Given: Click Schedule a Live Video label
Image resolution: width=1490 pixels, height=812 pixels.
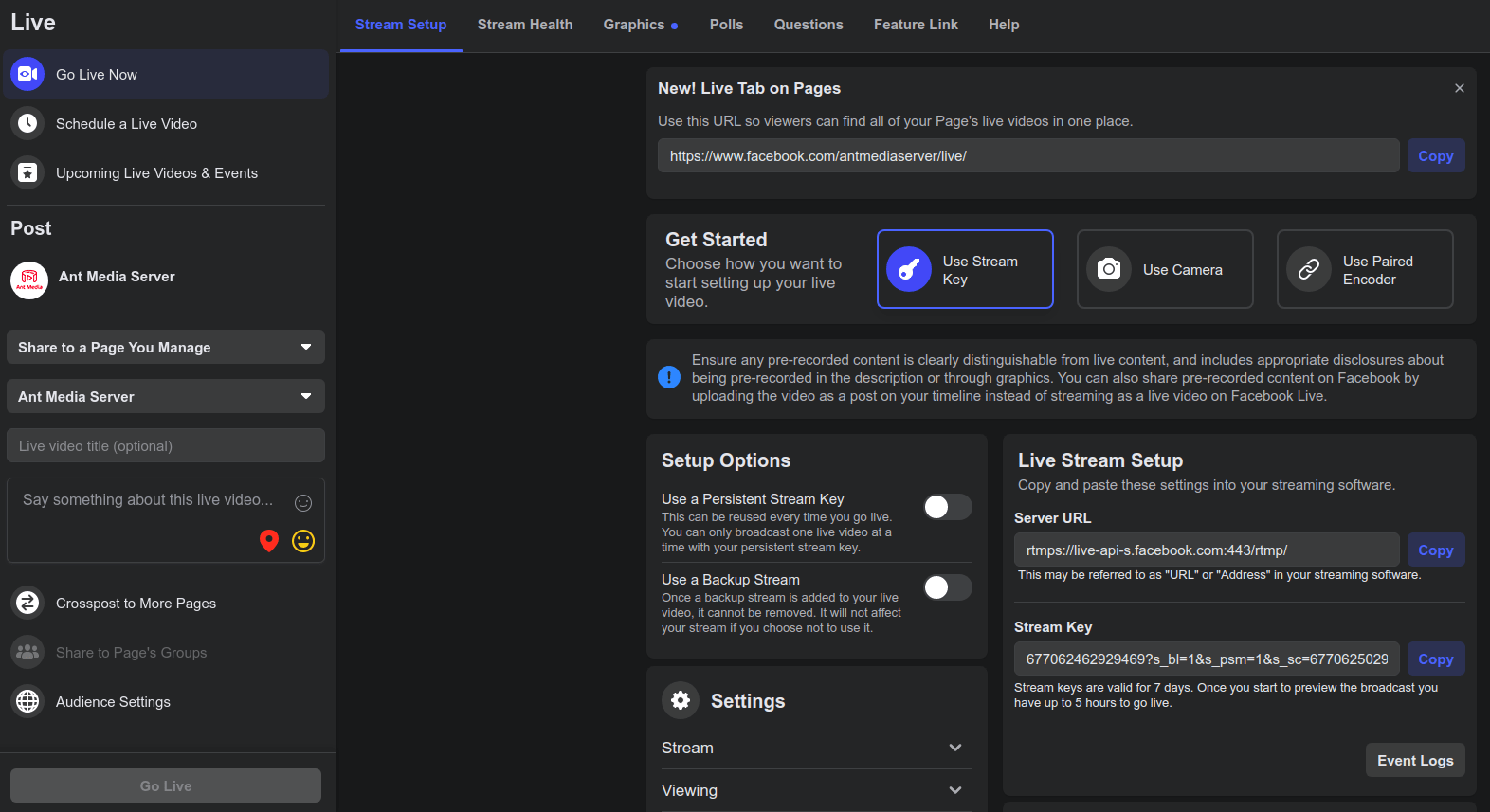Looking at the screenshot, I should pos(126,123).
